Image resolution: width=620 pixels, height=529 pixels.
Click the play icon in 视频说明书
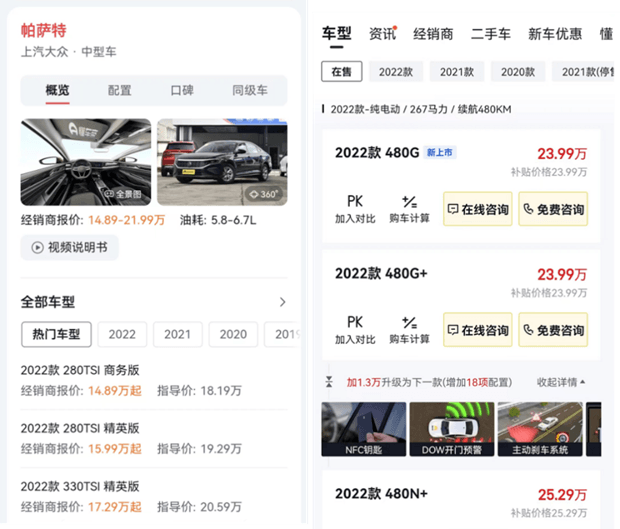[x=38, y=248]
